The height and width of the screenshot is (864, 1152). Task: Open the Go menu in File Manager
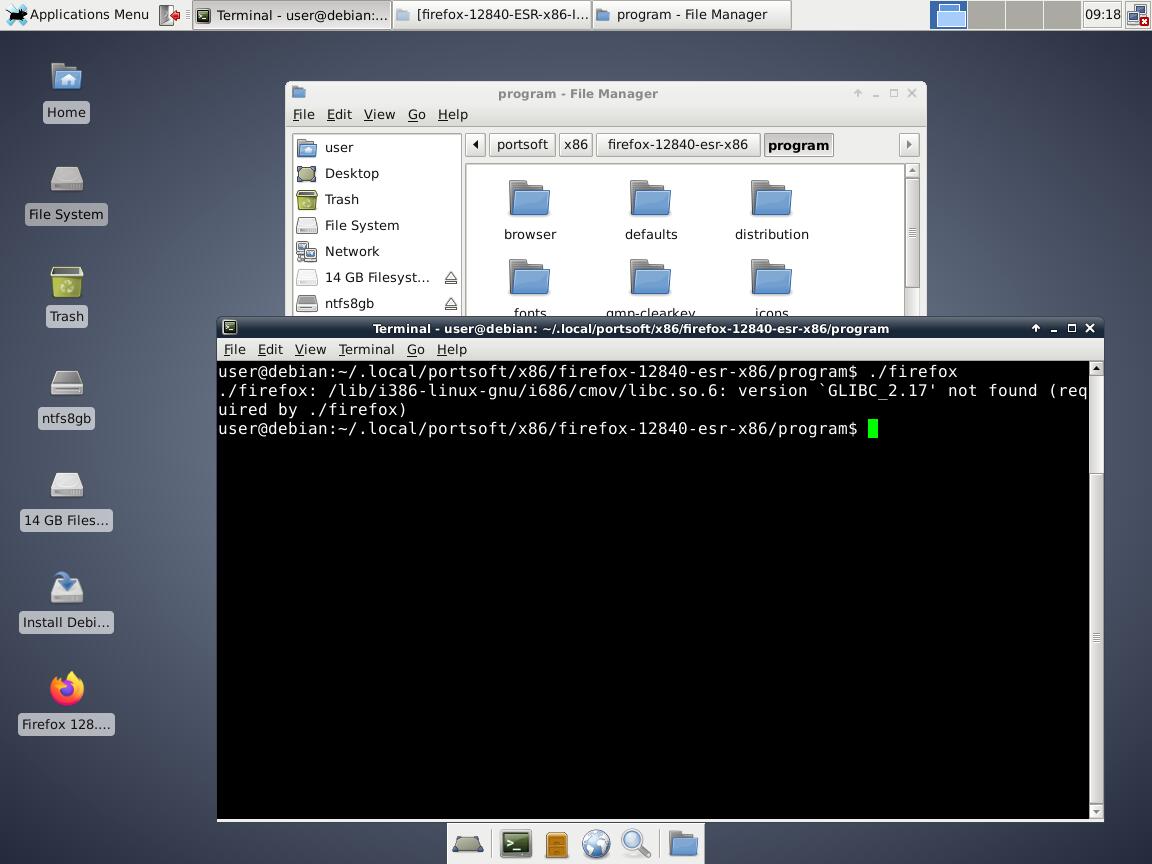[416, 115]
